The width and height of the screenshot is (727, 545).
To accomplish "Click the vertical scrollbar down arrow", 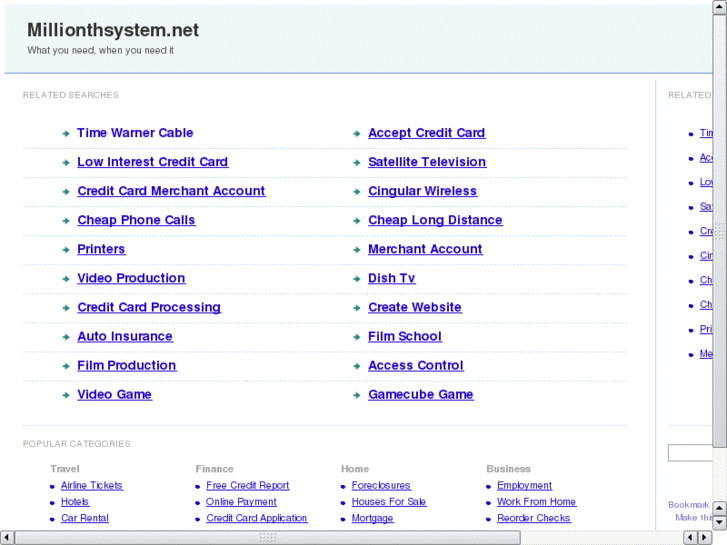I will point(720,523).
